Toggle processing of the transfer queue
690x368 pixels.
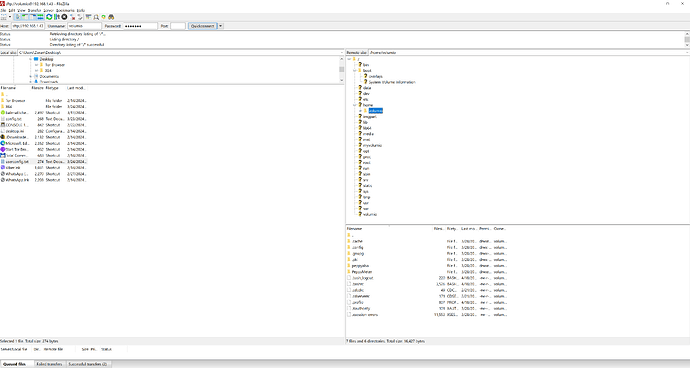(x=57, y=17)
